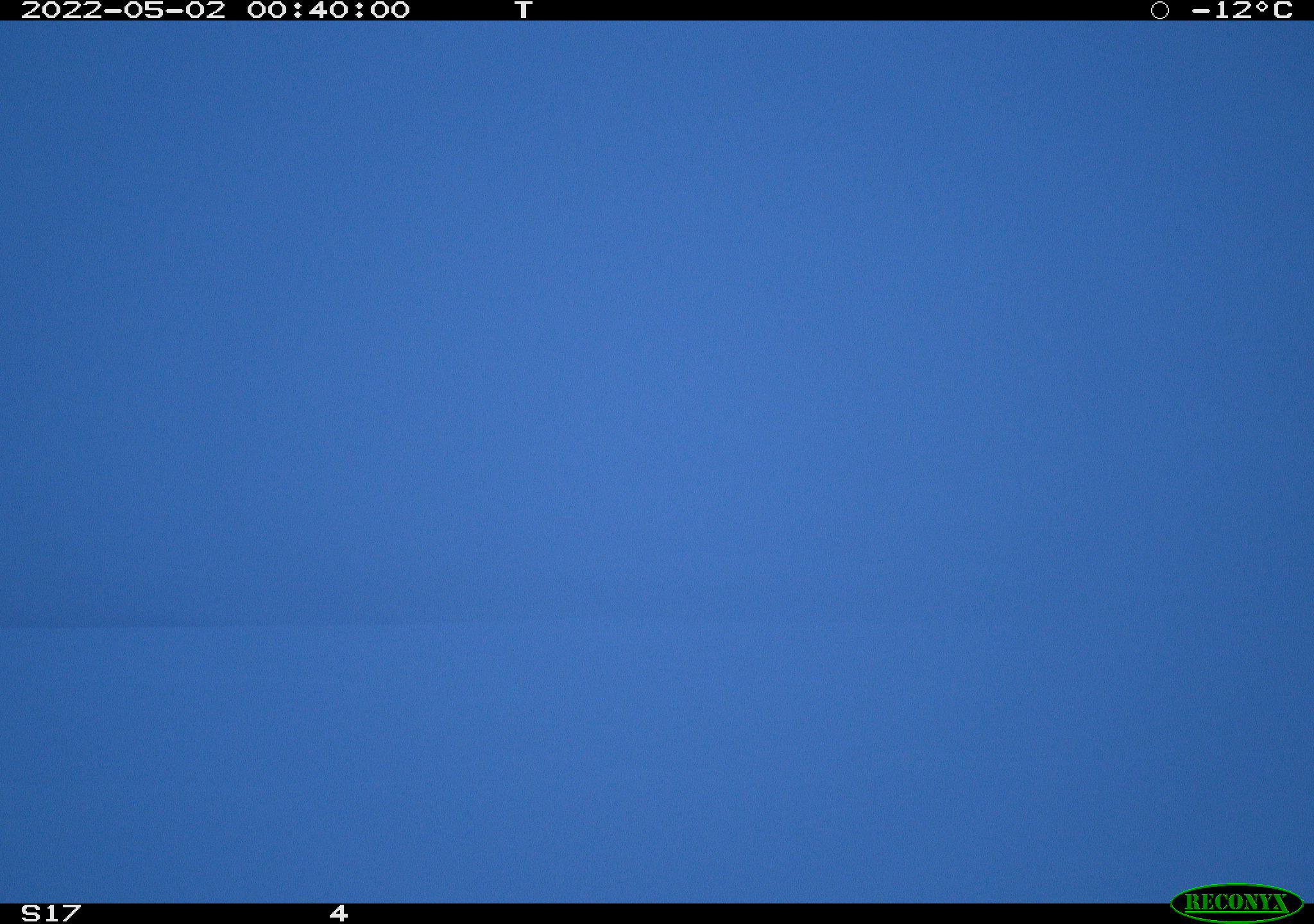The image size is (1314, 924).
Task: Select the T trigger-type indicator
Action: (524, 10)
